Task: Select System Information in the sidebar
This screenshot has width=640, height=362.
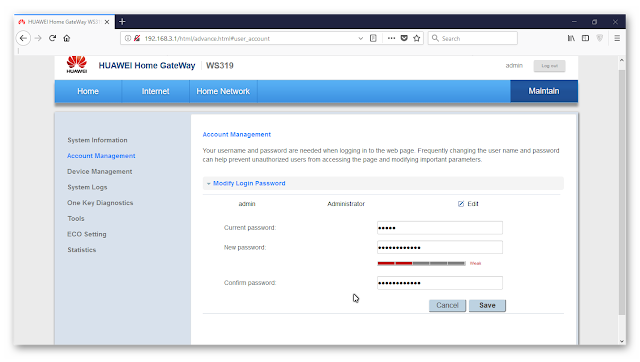Action: [x=97, y=140]
